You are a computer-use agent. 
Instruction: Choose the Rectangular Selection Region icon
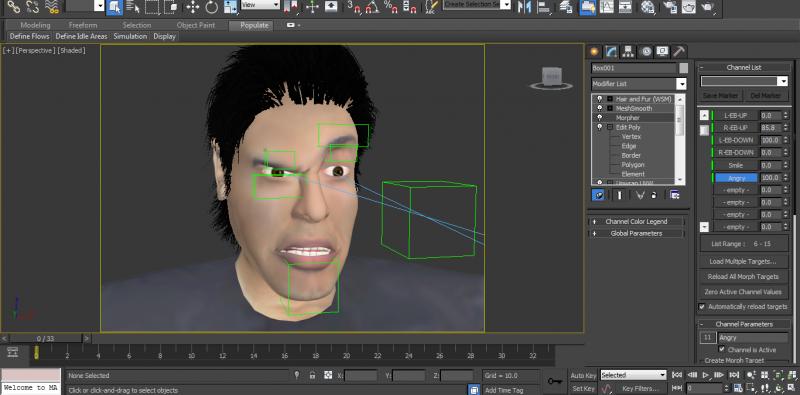[x=152, y=7]
